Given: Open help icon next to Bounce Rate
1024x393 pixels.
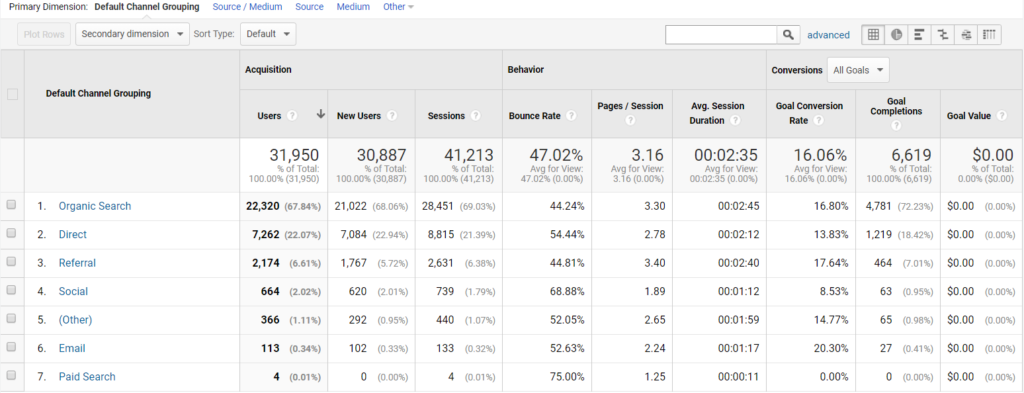Looking at the screenshot, I should [x=571, y=116].
